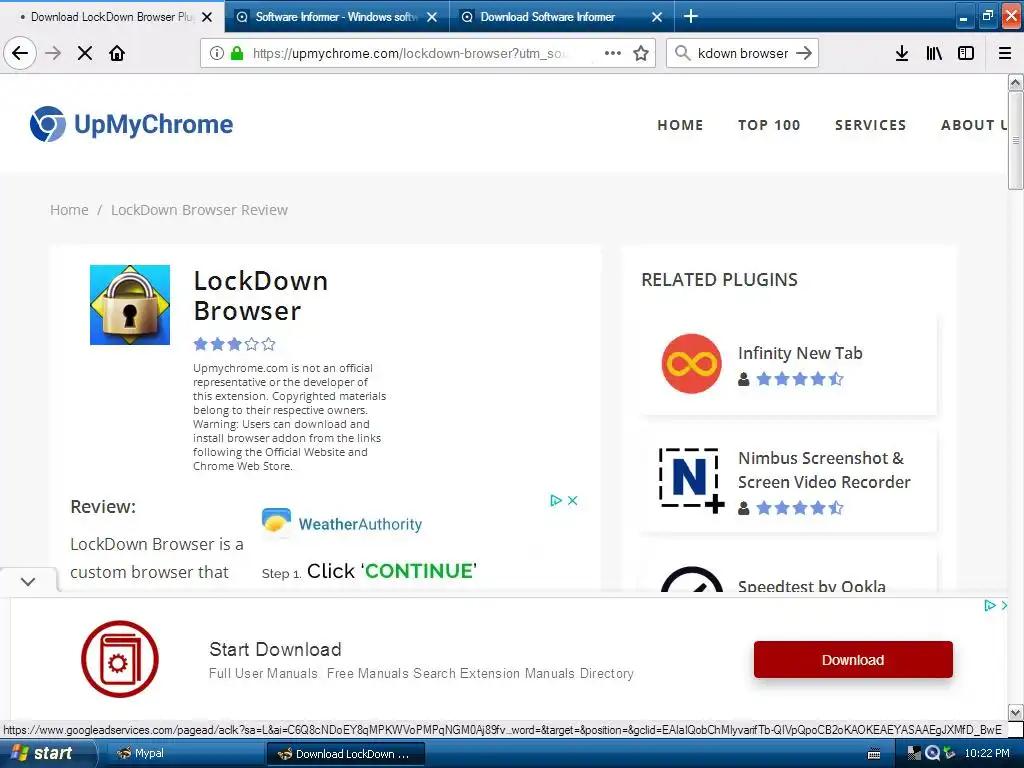Image resolution: width=1024 pixels, height=768 pixels.
Task: Click the search field with kdown browser
Action: pos(743,53)
